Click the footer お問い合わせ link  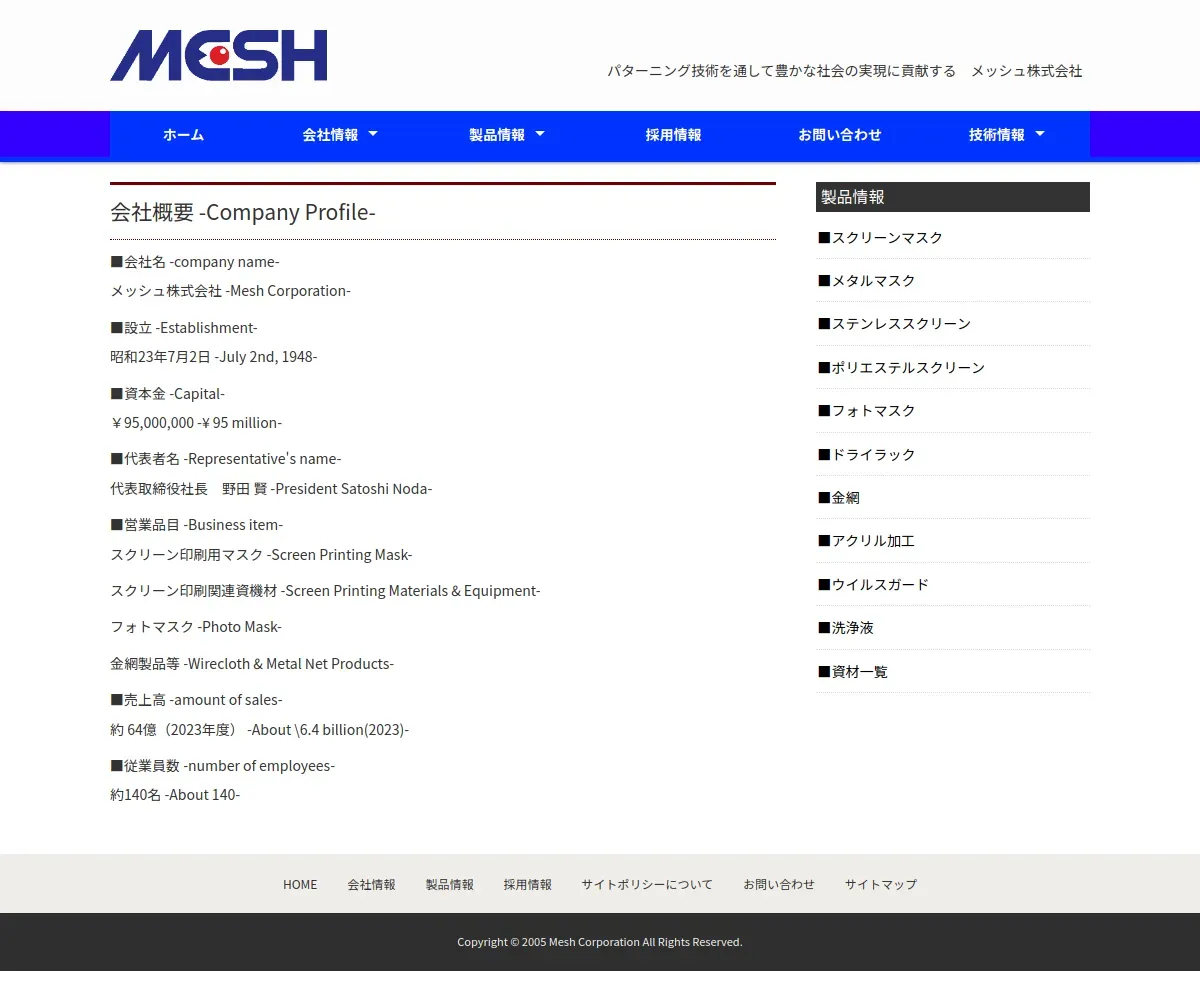click(x=779, y=885)
